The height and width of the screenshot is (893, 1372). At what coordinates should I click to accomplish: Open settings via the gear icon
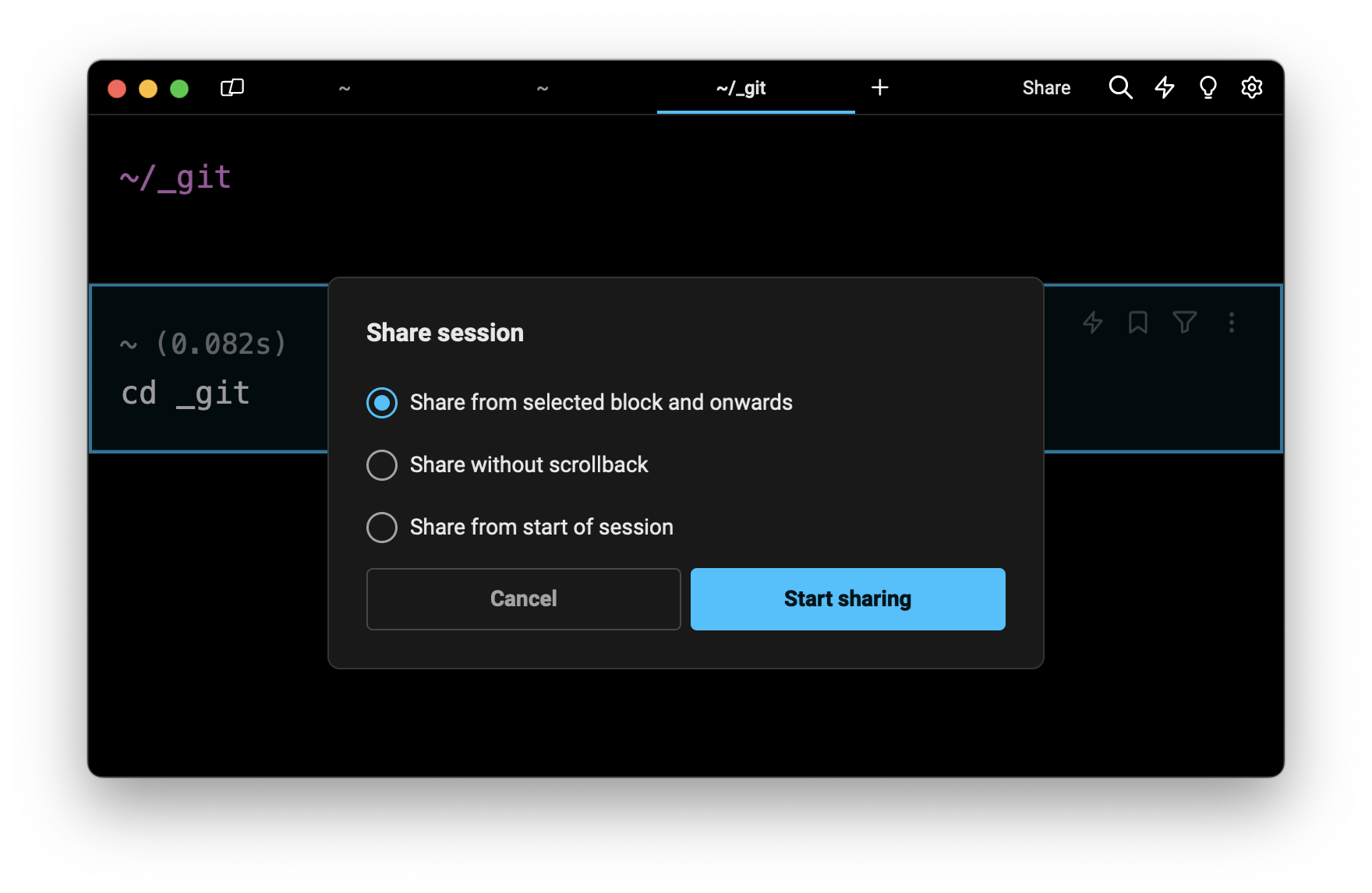click(1251, 88)
